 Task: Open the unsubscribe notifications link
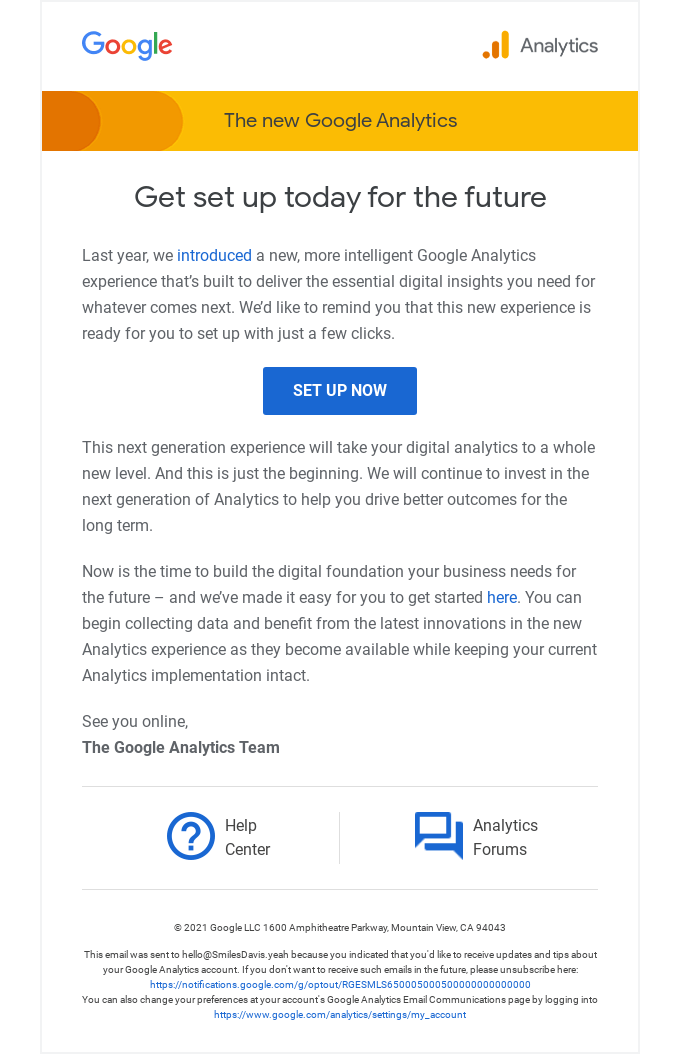(340, 985)
